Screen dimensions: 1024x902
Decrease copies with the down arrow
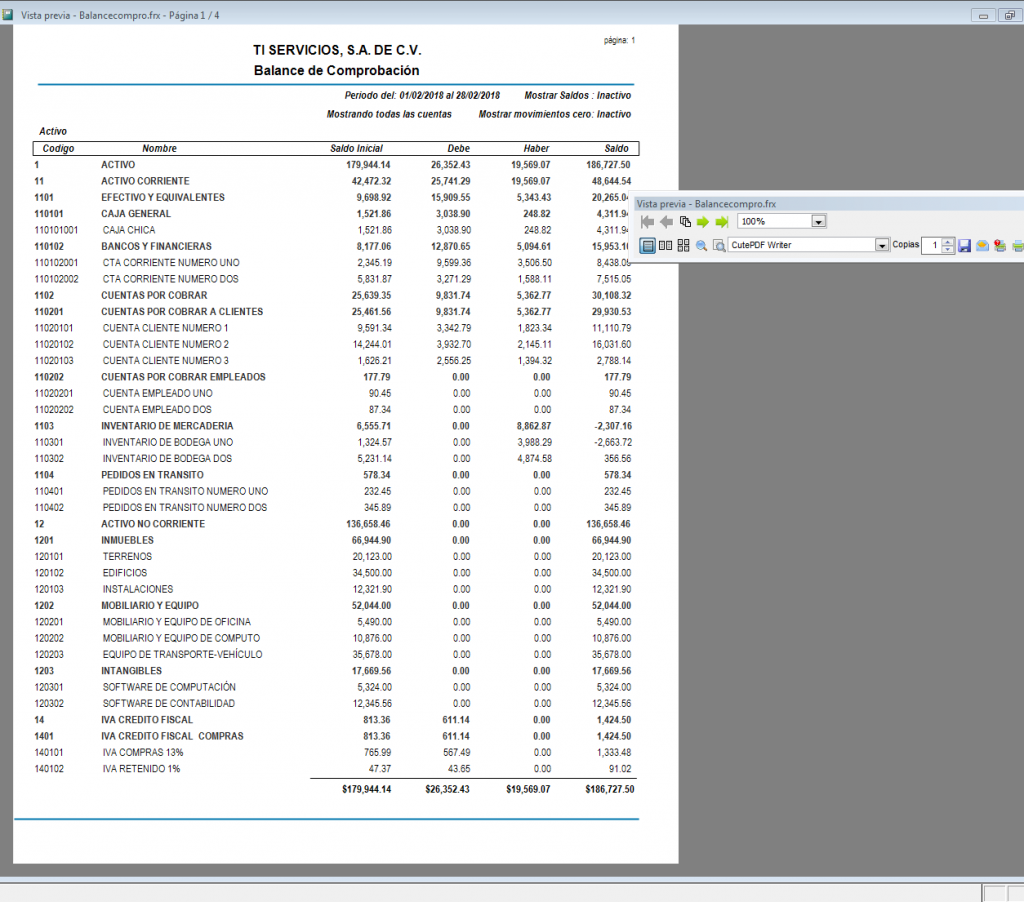coord(948,250)
